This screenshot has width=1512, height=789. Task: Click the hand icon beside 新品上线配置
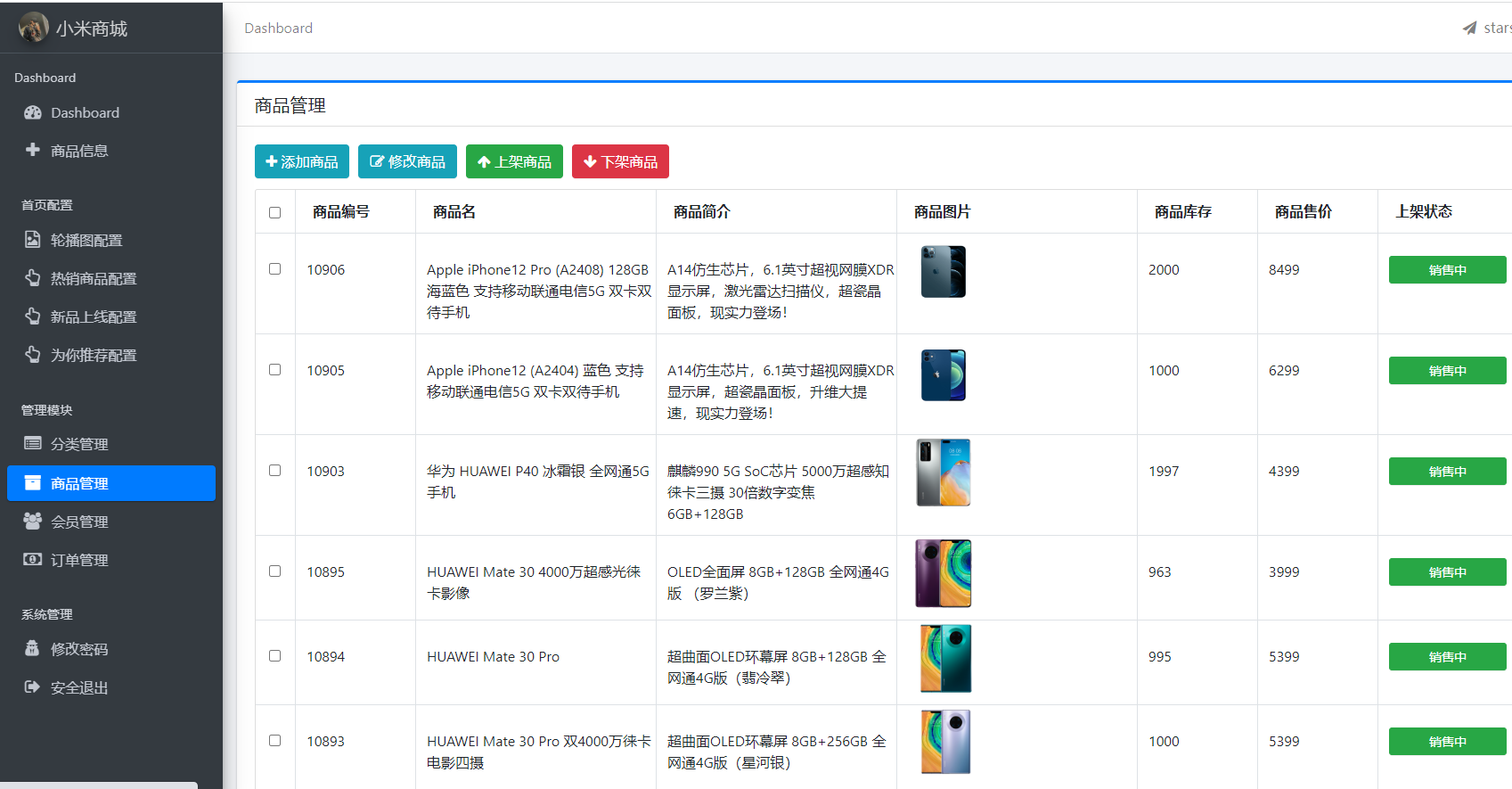tap(33, 316)
